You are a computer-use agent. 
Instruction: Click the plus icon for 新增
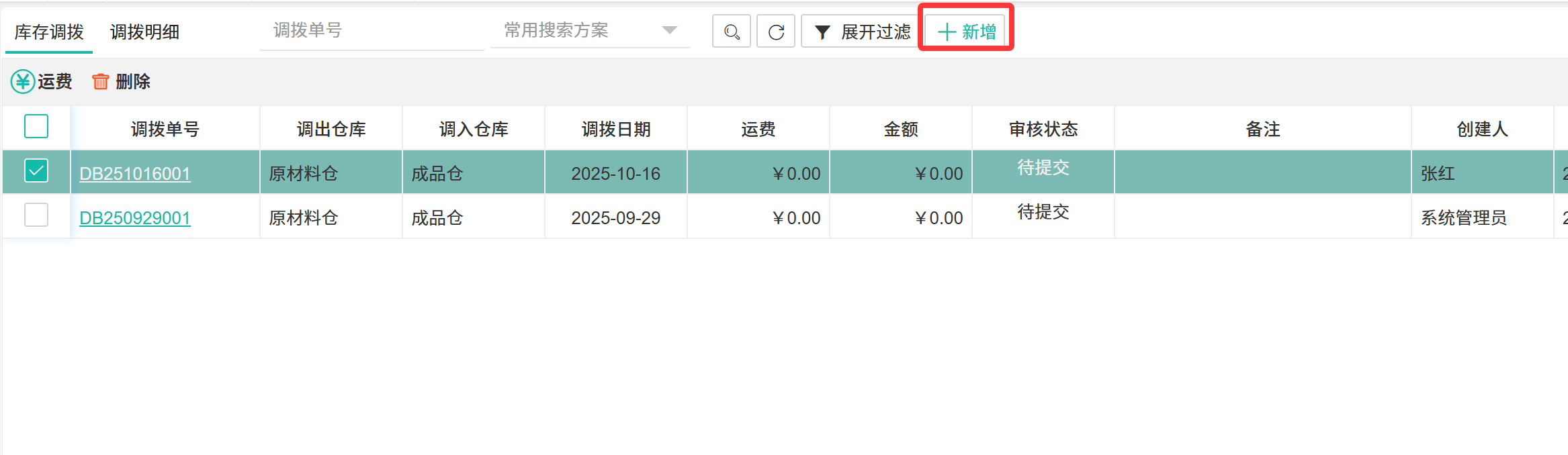(x=946, y=32)
